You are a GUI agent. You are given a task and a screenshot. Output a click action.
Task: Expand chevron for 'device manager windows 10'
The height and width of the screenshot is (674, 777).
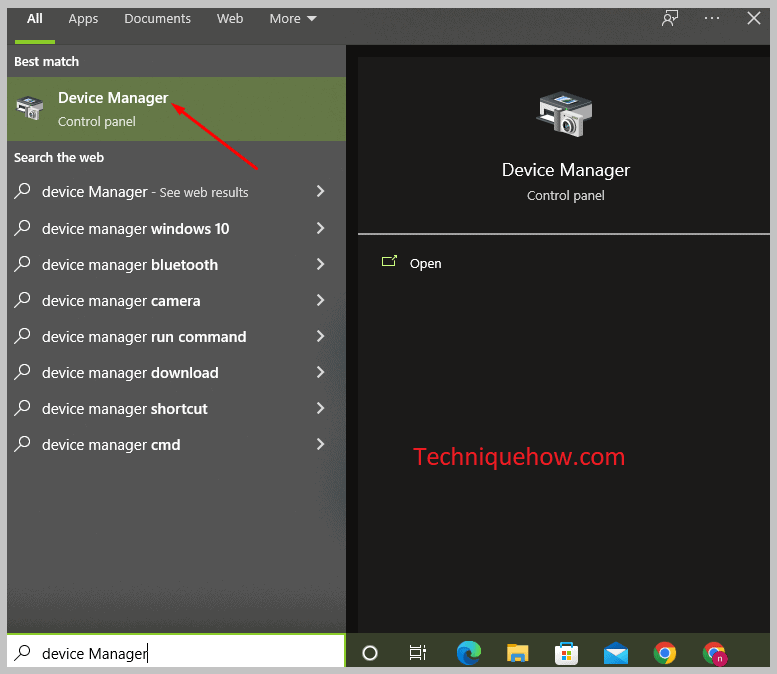coord(321,228)
